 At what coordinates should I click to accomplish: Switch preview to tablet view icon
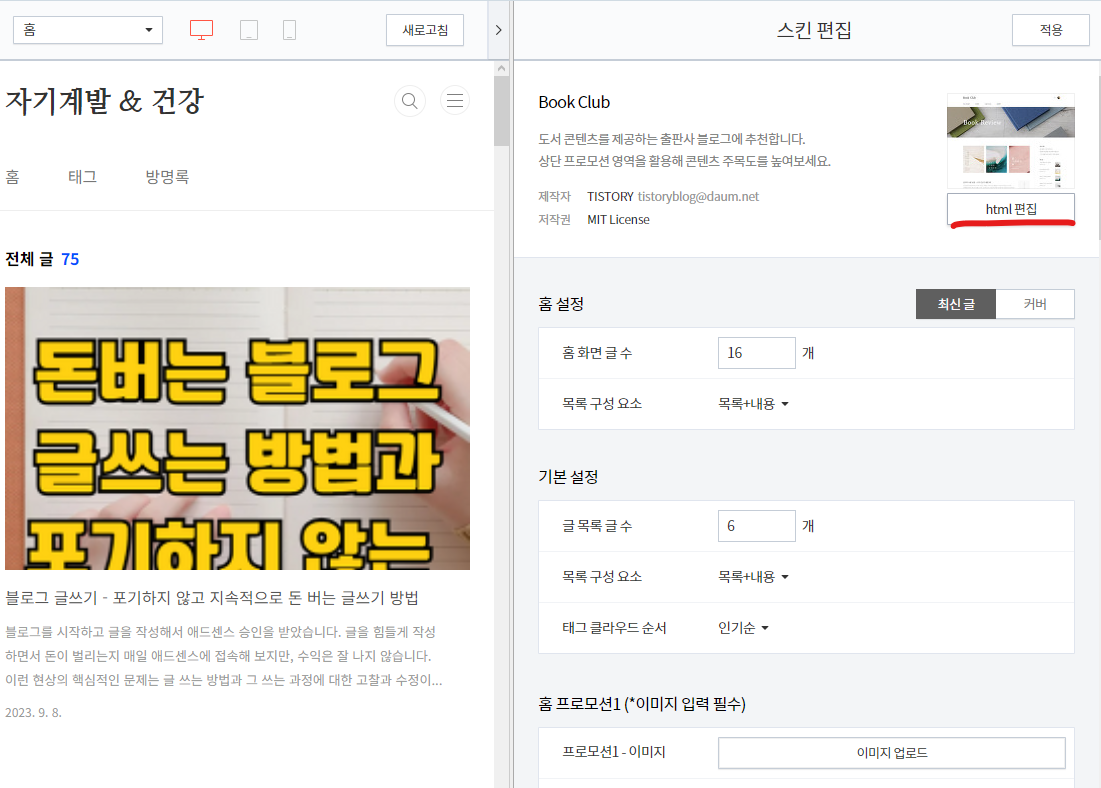[248, 29]
